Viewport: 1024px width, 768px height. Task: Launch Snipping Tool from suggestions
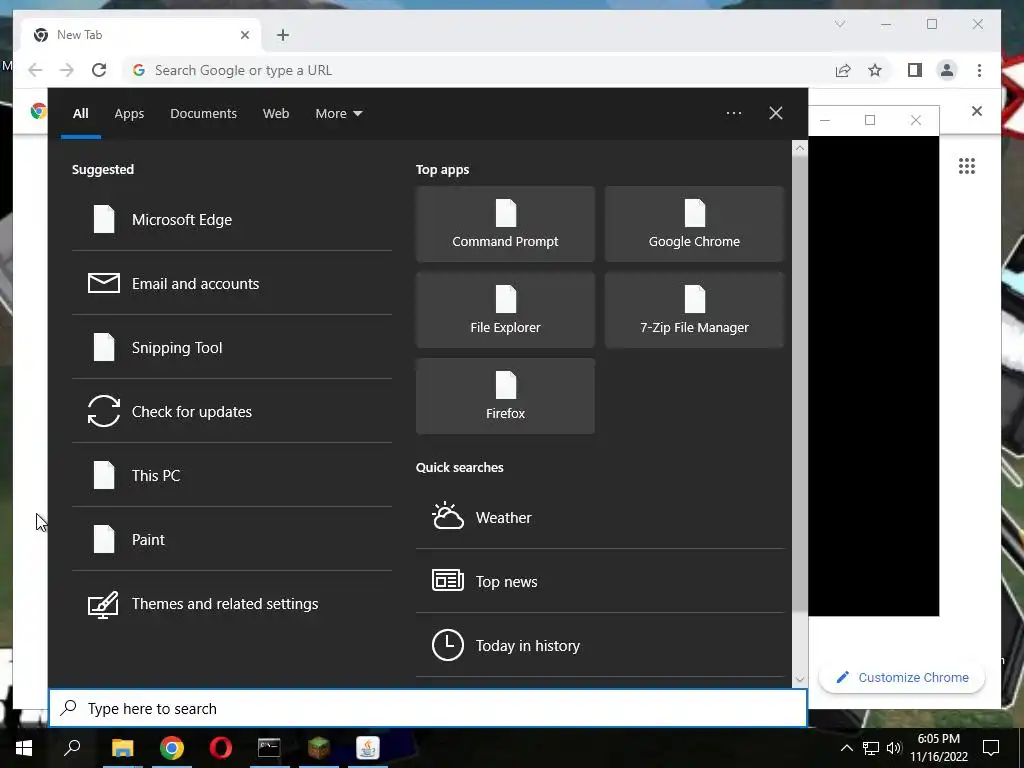pos(232,347)
